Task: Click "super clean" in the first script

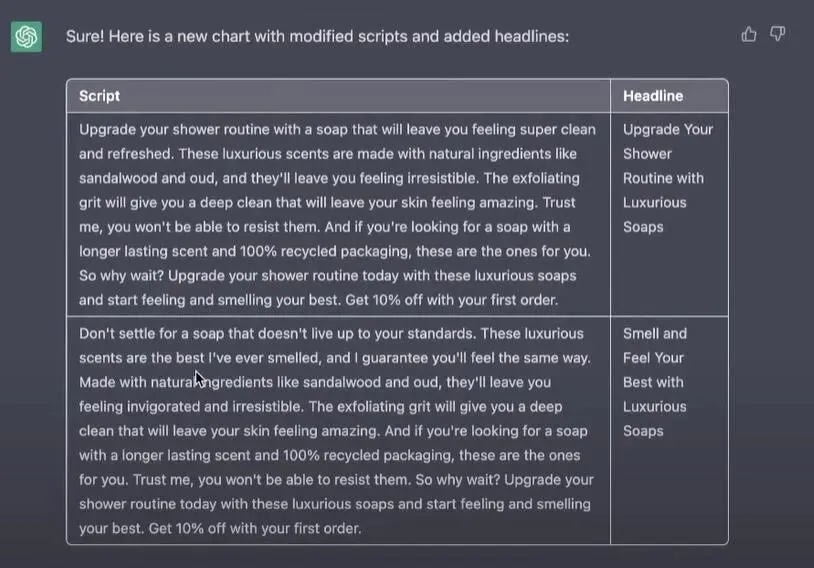Action: point(558,129)
